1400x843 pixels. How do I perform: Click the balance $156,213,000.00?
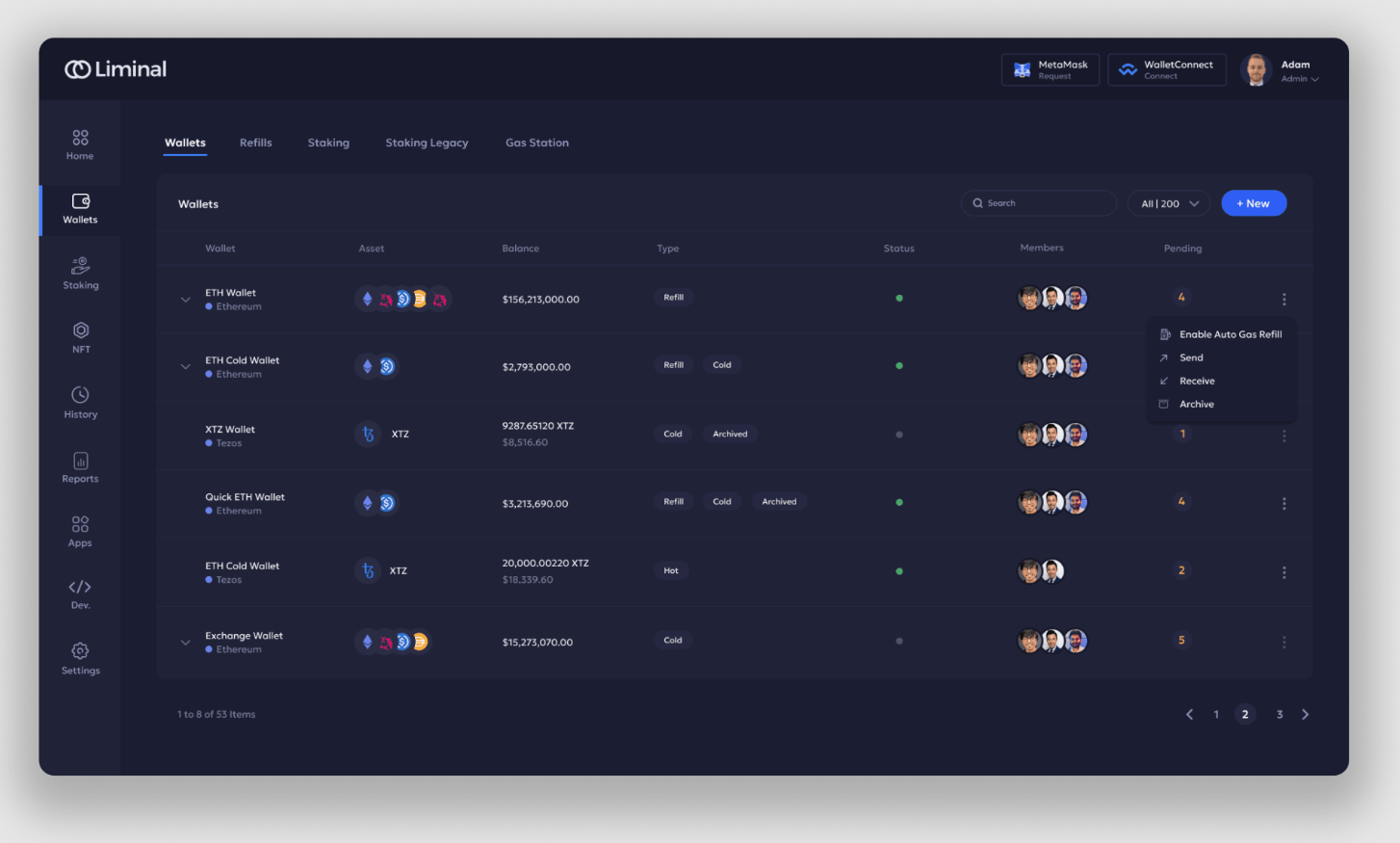(x=541, y=300)
